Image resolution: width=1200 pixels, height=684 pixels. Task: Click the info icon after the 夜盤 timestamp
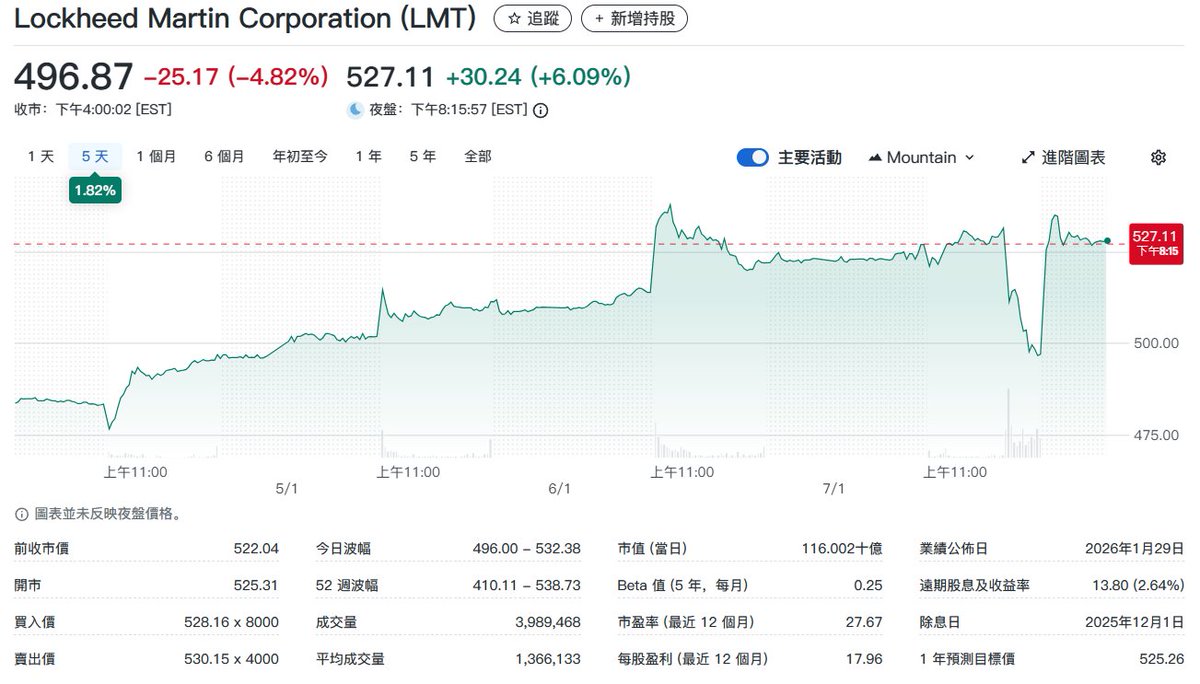pyautogui.click(x=539, y=110)
